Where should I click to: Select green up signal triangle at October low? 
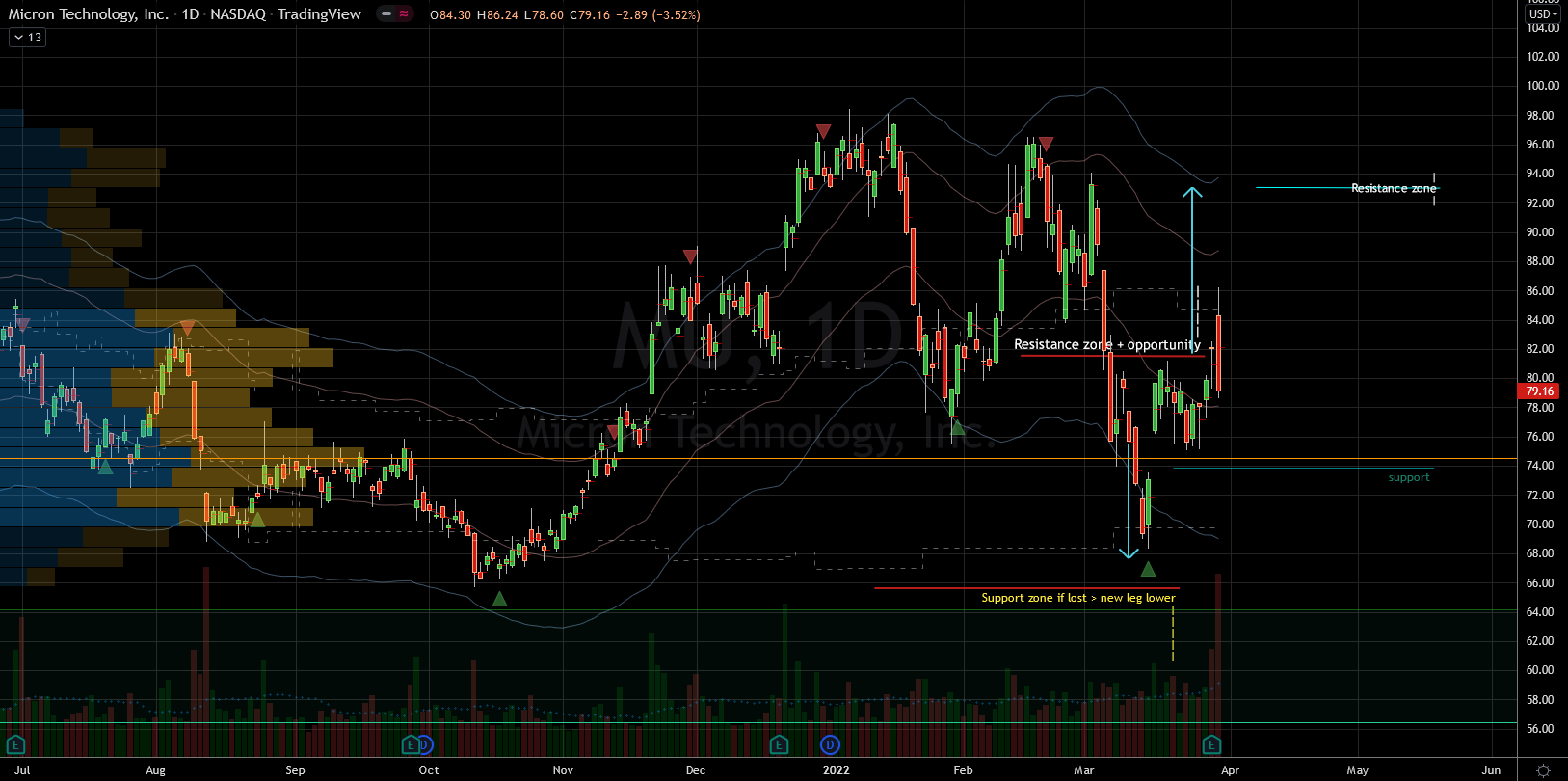499,599
